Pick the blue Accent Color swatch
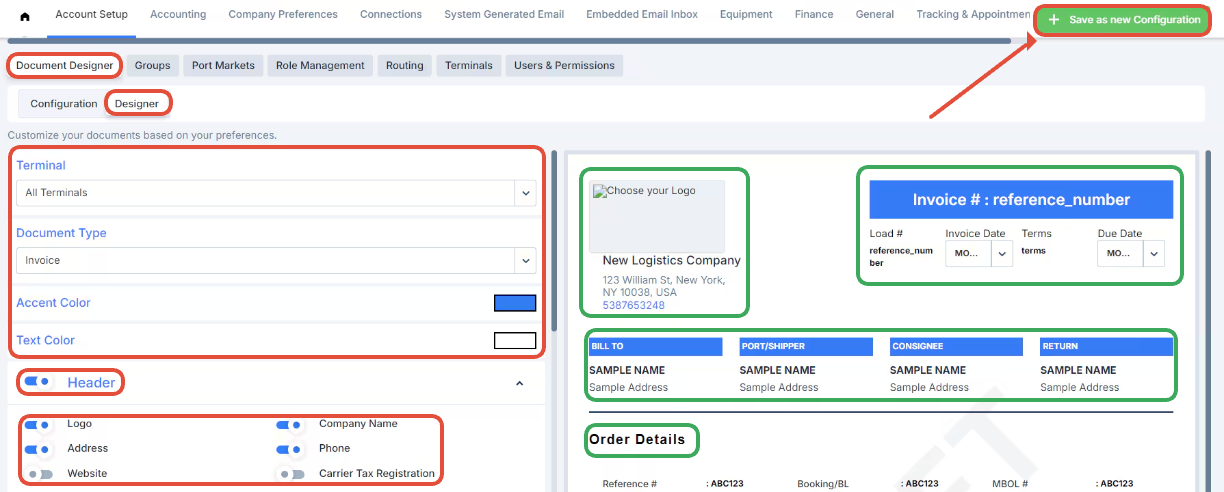 [515, 303]
